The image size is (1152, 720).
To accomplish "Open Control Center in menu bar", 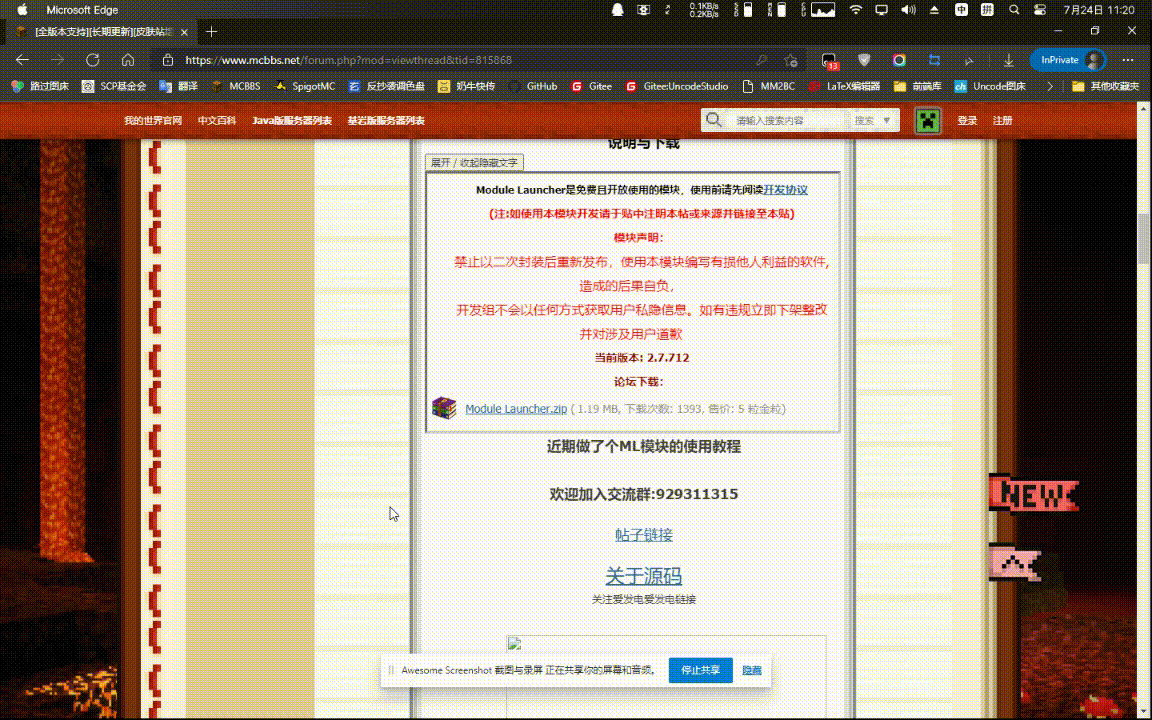I will coord(1040,10).
